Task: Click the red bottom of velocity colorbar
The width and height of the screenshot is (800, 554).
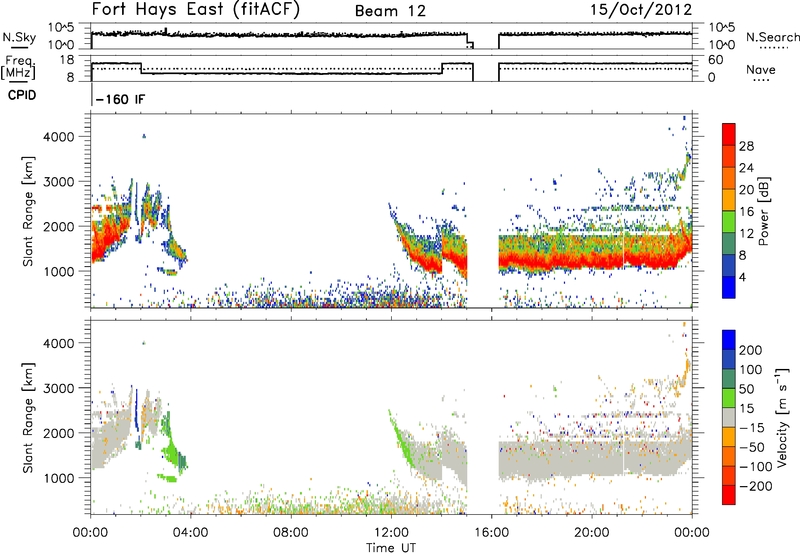Action: 729,495
